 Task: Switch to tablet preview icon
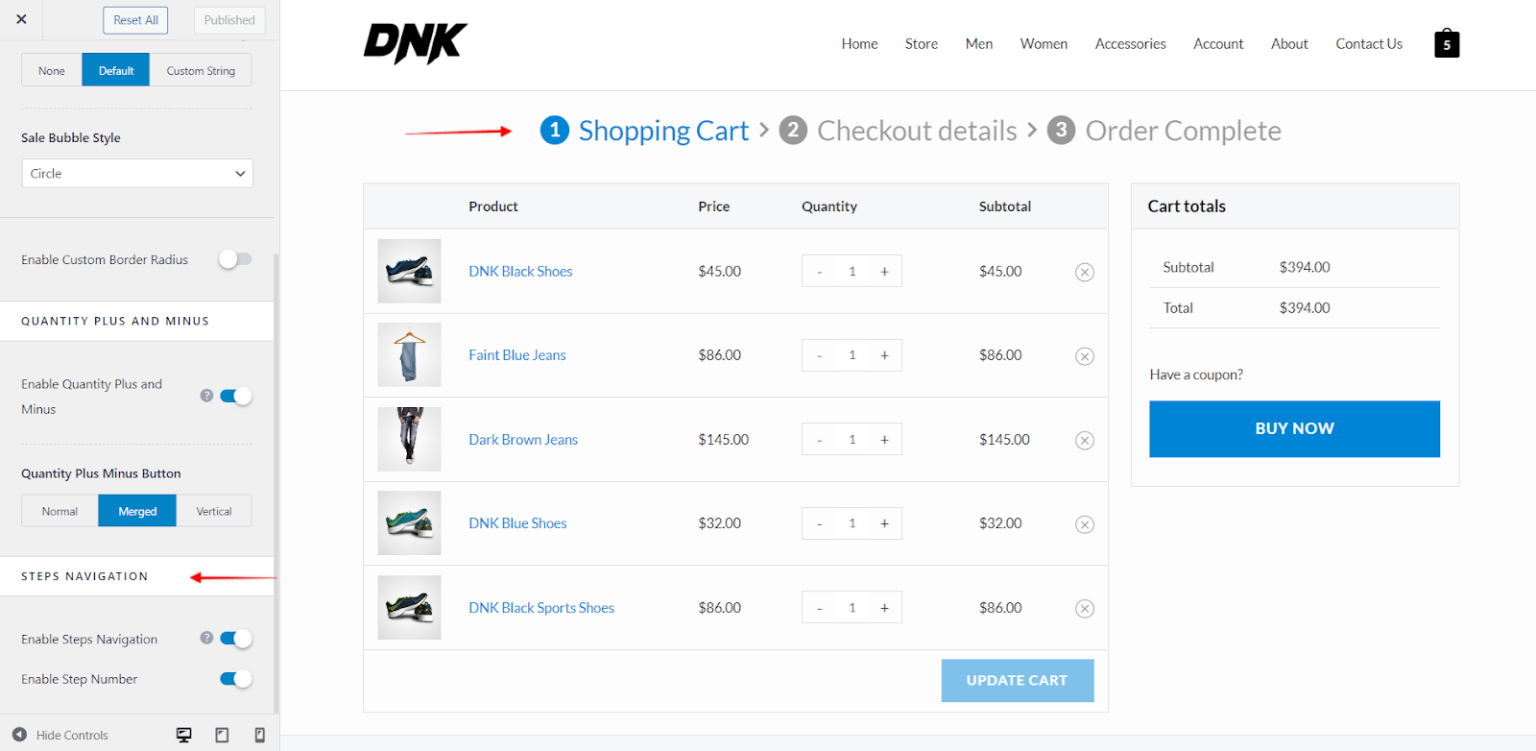[x=222, y=735]
